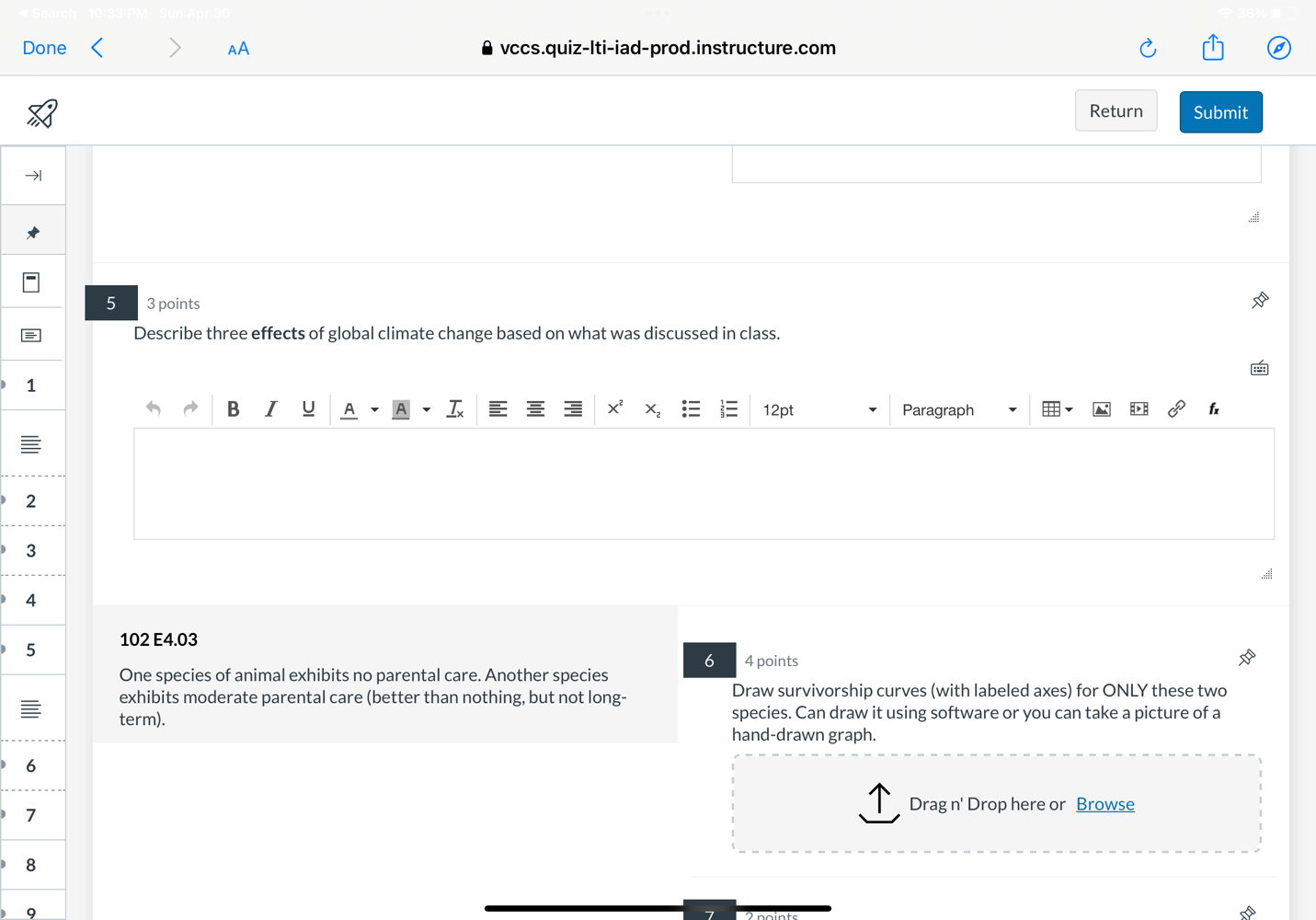The height and width of the screenshot is (920, 1316).
Task: Open the 12pt font size dropdown
Action: [x=818, y=410]
